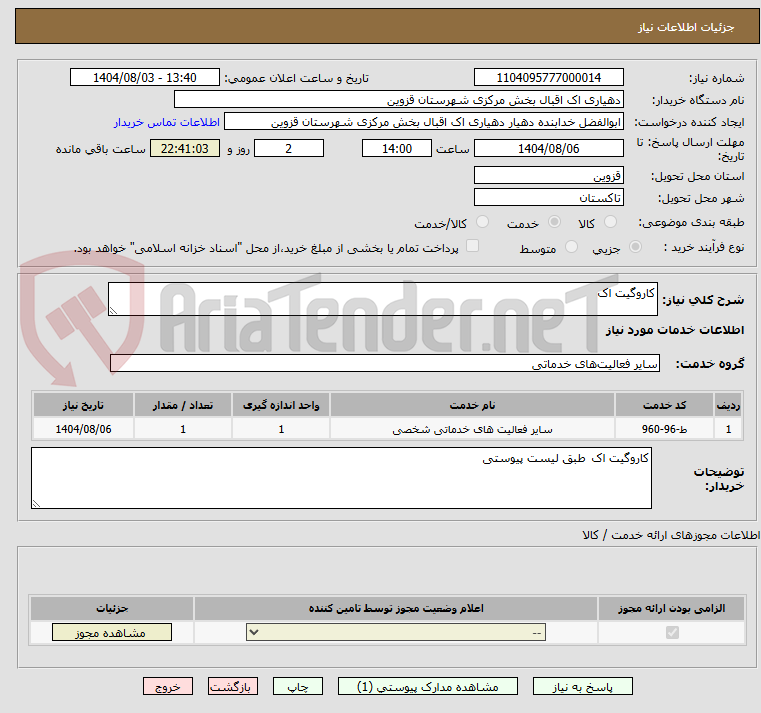Viewport: 761px width, 713px height.
Task: Click the تعداد / مقدار column header
Action: (x=183, y=405)
